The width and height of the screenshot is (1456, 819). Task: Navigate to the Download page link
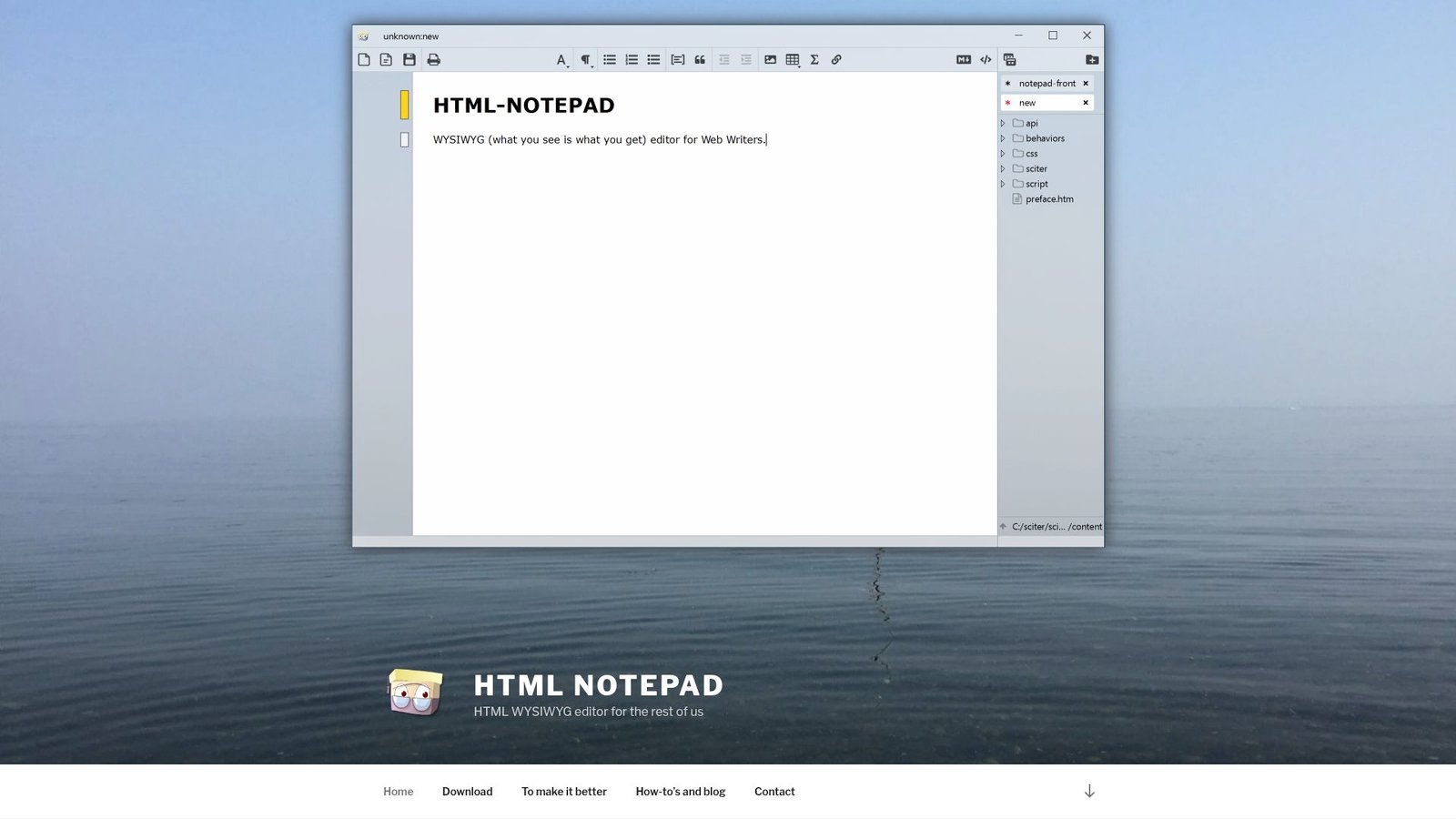[467, 791]
